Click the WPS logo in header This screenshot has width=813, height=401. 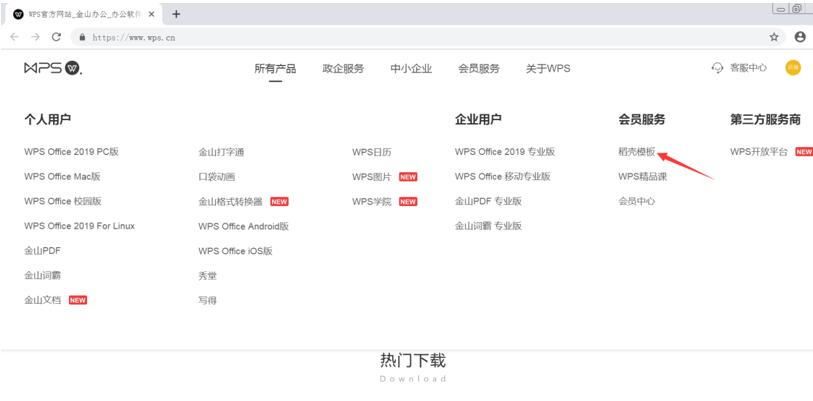coord(53,68)
